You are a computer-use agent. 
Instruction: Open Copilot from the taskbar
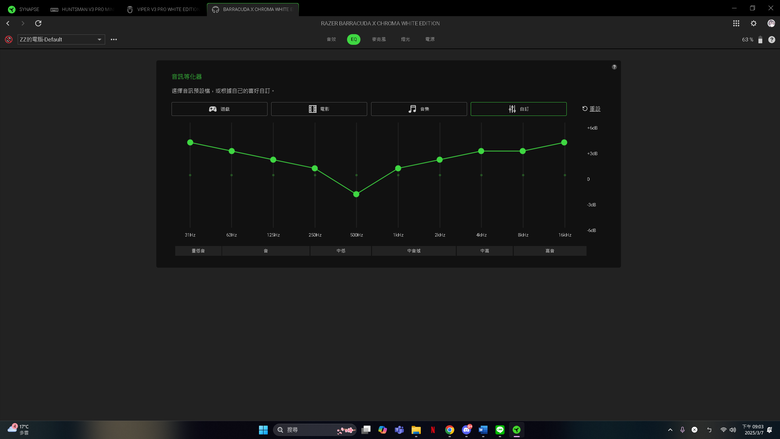(x=383, y=430)
